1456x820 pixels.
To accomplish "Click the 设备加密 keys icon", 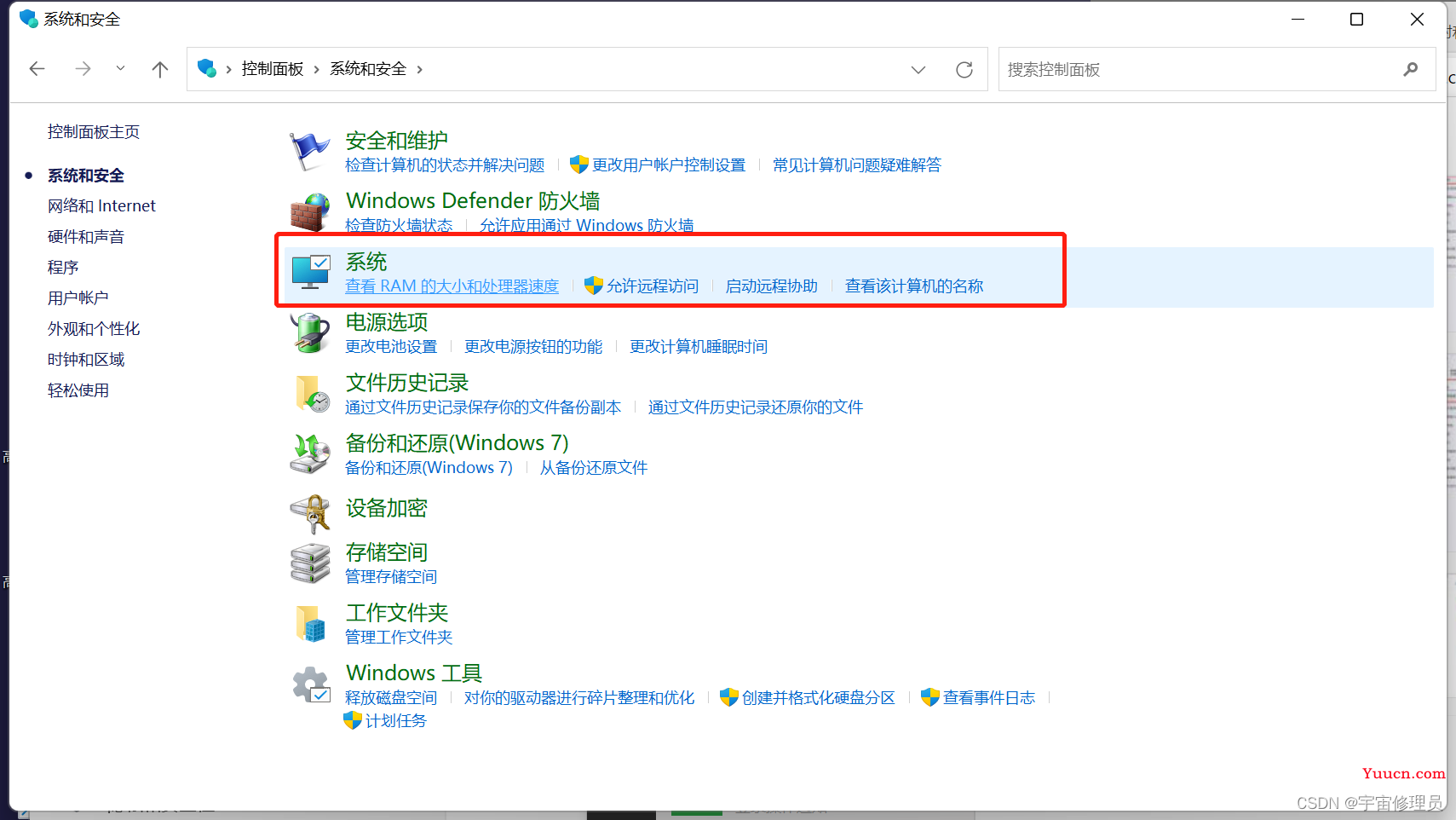I will point(310,514).
